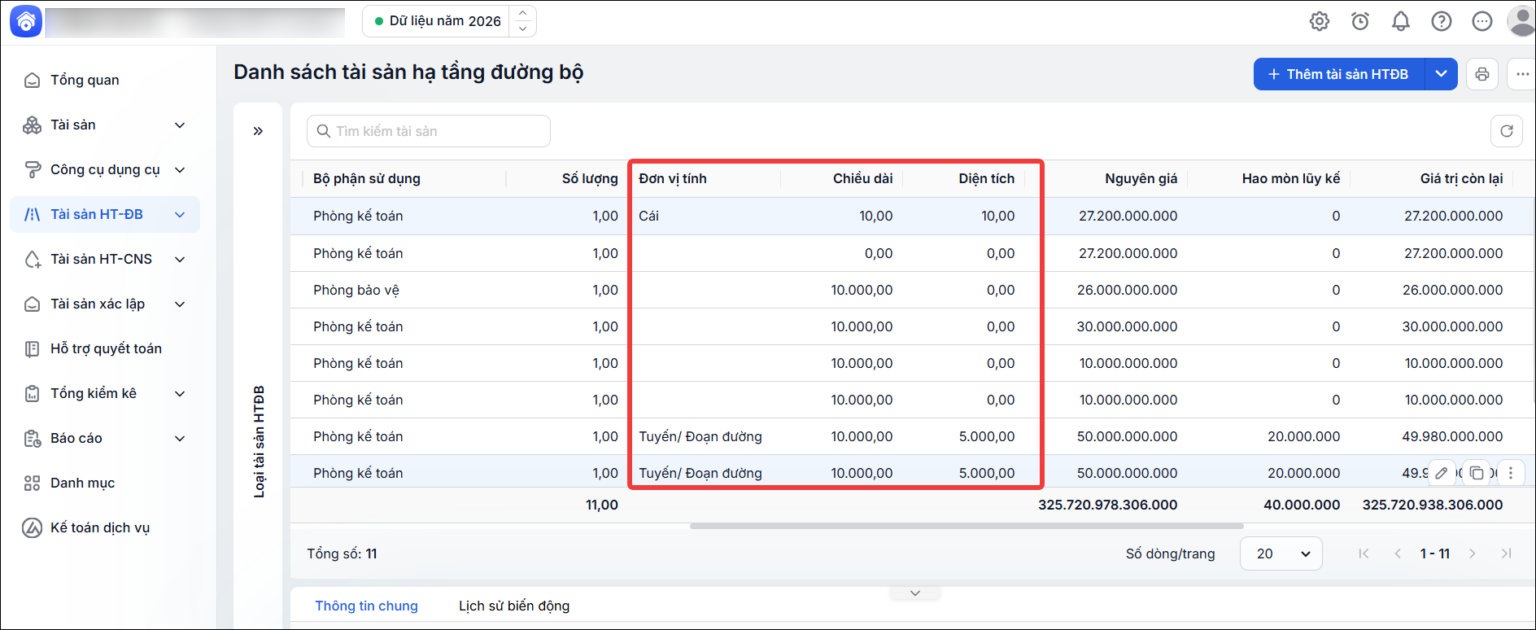Viewport: 1536px width, 630px height.
Task: Expand the Tài sản submenu chevron
Action: [180, 125]
